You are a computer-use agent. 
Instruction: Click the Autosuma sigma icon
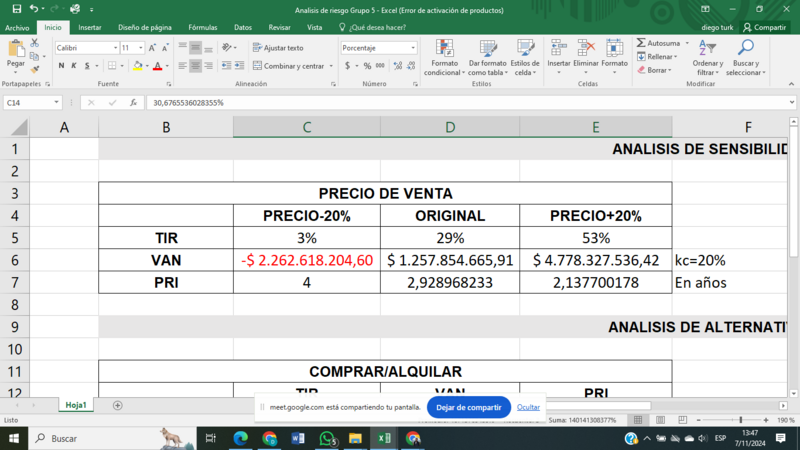tap(641, 43)
